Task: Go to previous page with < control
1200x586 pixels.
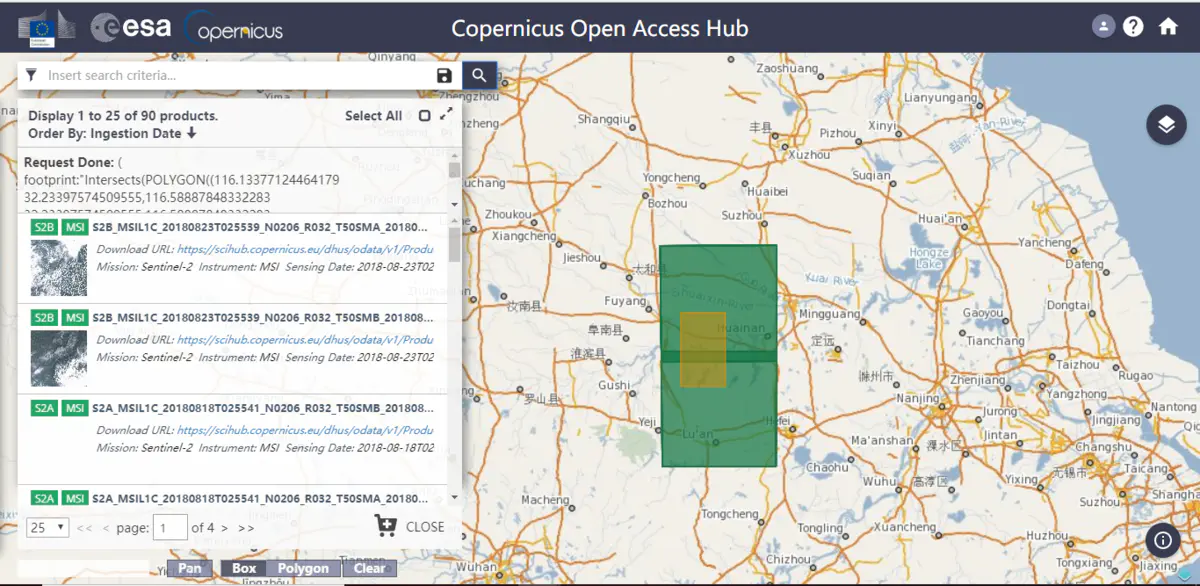Action: pos(106,528)
